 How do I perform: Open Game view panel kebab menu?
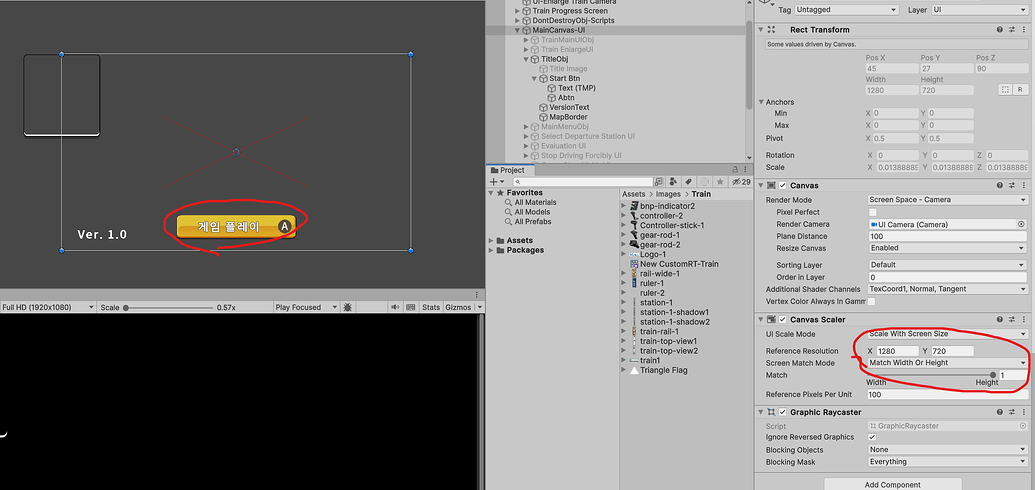click(x=477, y=295)
